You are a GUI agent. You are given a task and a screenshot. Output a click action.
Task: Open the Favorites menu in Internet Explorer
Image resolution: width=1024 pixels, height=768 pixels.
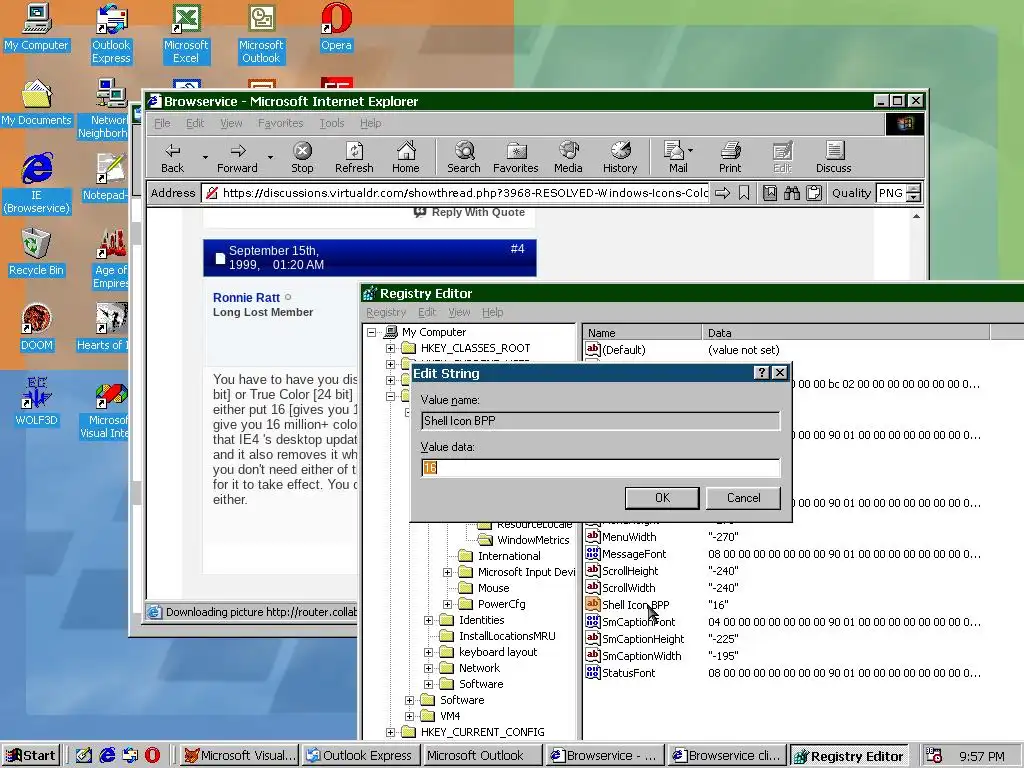(280, 123)
